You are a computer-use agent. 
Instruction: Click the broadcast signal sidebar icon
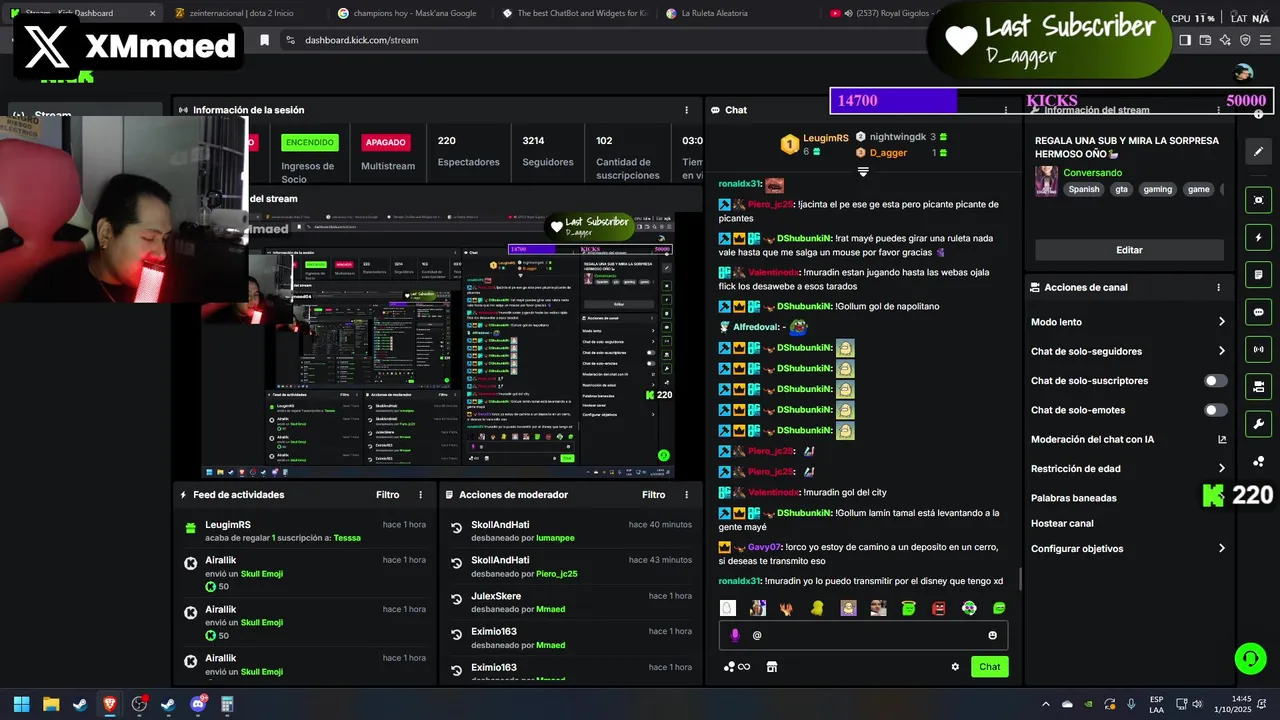pos(1258,349)
